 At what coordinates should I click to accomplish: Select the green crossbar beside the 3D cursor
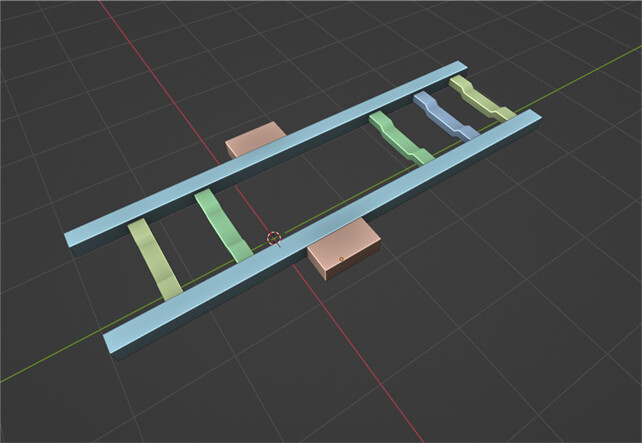(x=224, y=225)
